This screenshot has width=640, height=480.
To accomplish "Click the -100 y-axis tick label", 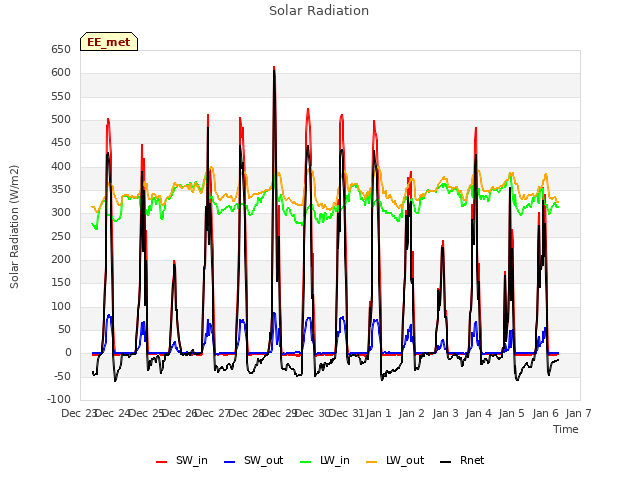I will tap(59, 400).
